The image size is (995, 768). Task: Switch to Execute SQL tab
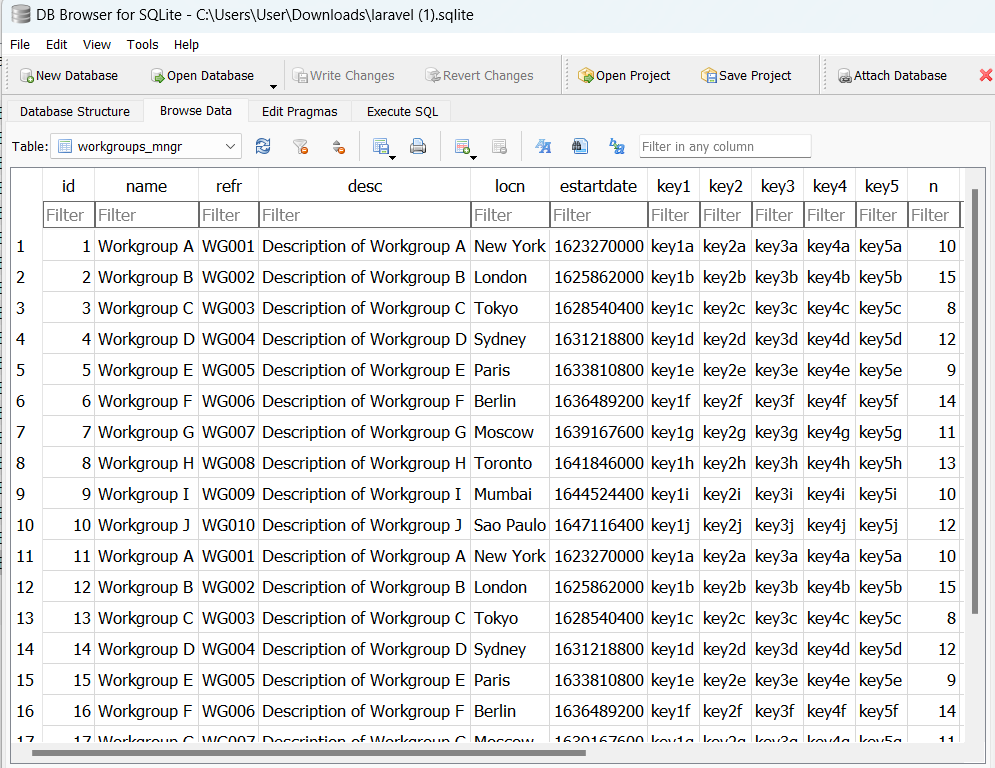point(402,111)
